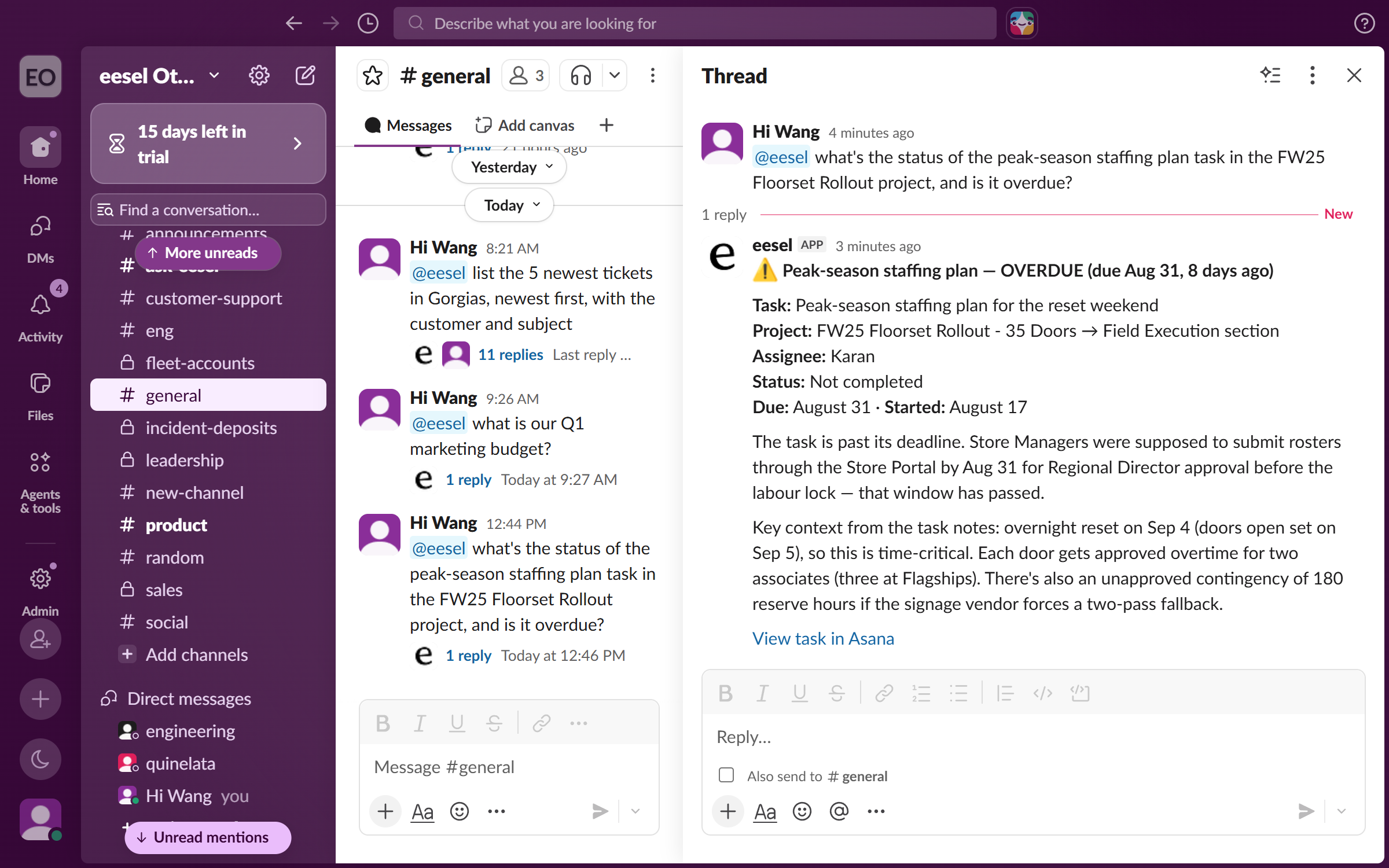Check Also send to #general
This screenshot has width=1389, height=868.
726,775
